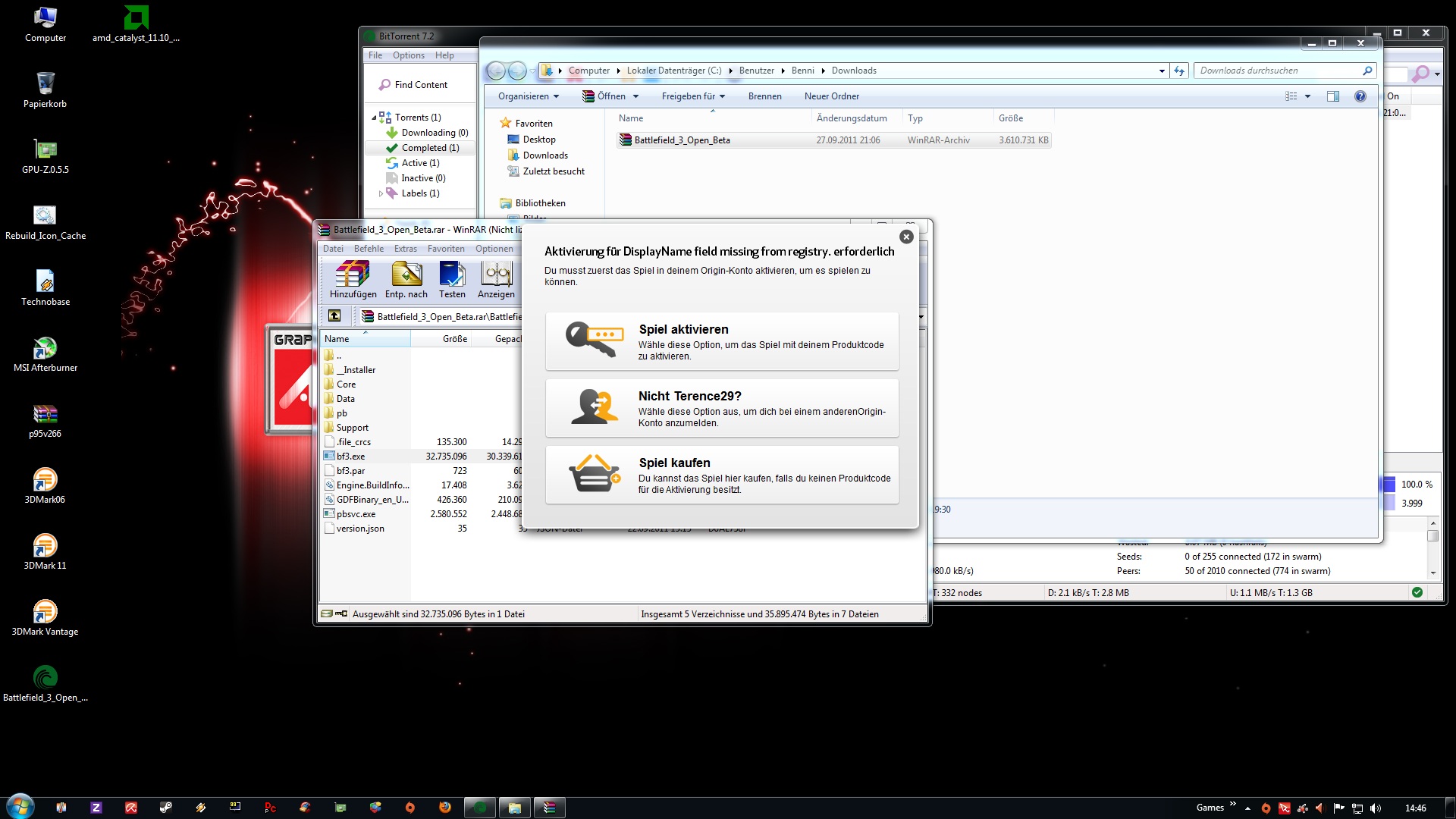Image resolution: width=1456 pixels, height=819 pixels.
Task: Click the Explorer help icon
Action: click(1360, 96)
